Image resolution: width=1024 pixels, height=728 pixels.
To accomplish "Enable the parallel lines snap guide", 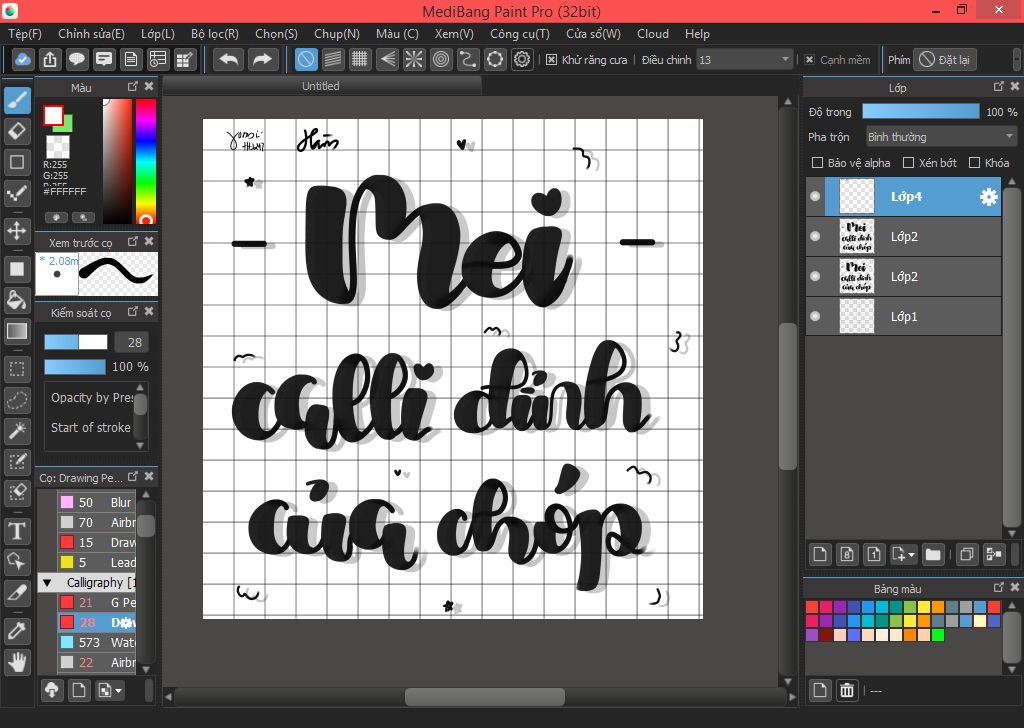I will [333, 59].
